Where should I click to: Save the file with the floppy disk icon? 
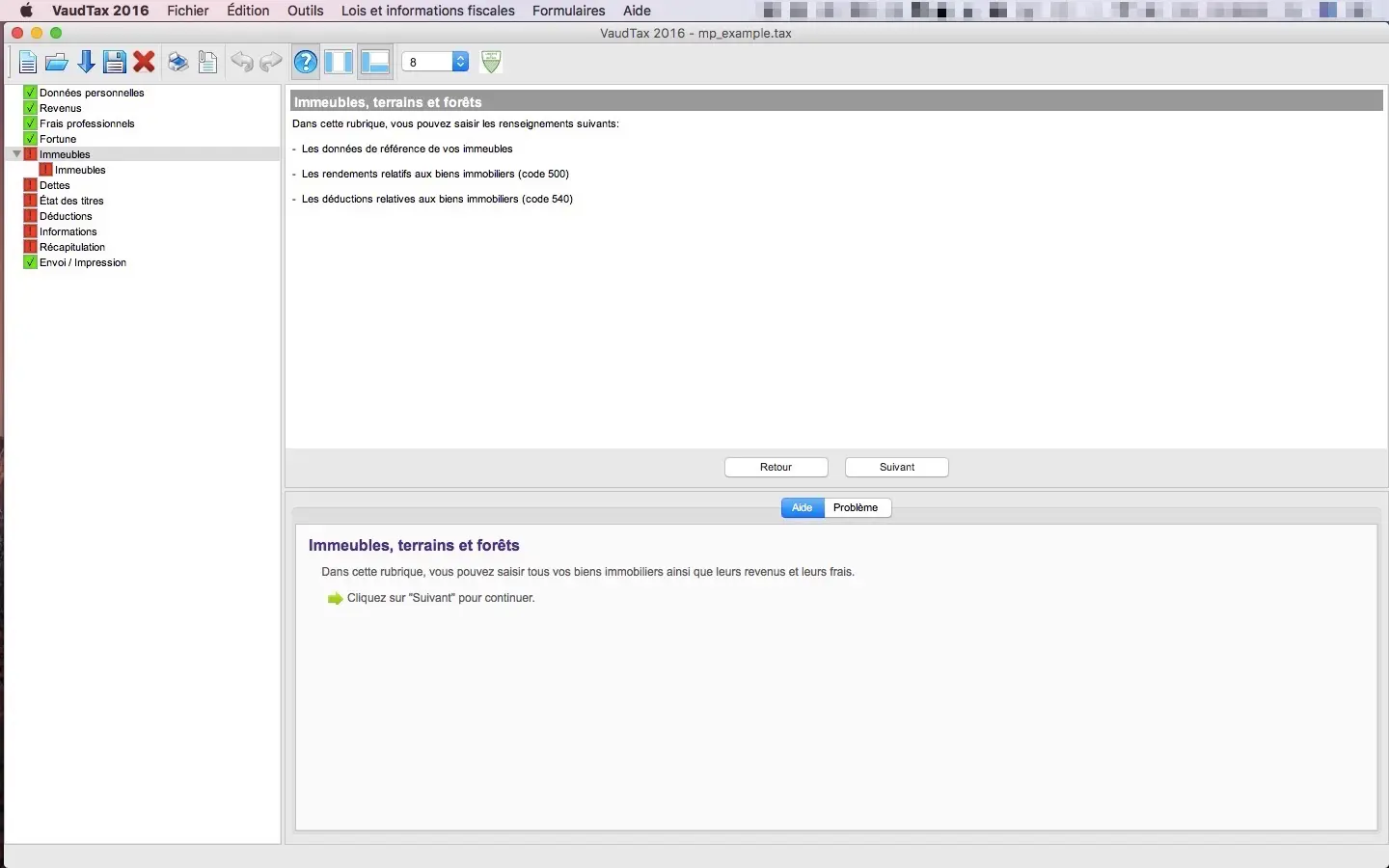[x=115, y=63]
